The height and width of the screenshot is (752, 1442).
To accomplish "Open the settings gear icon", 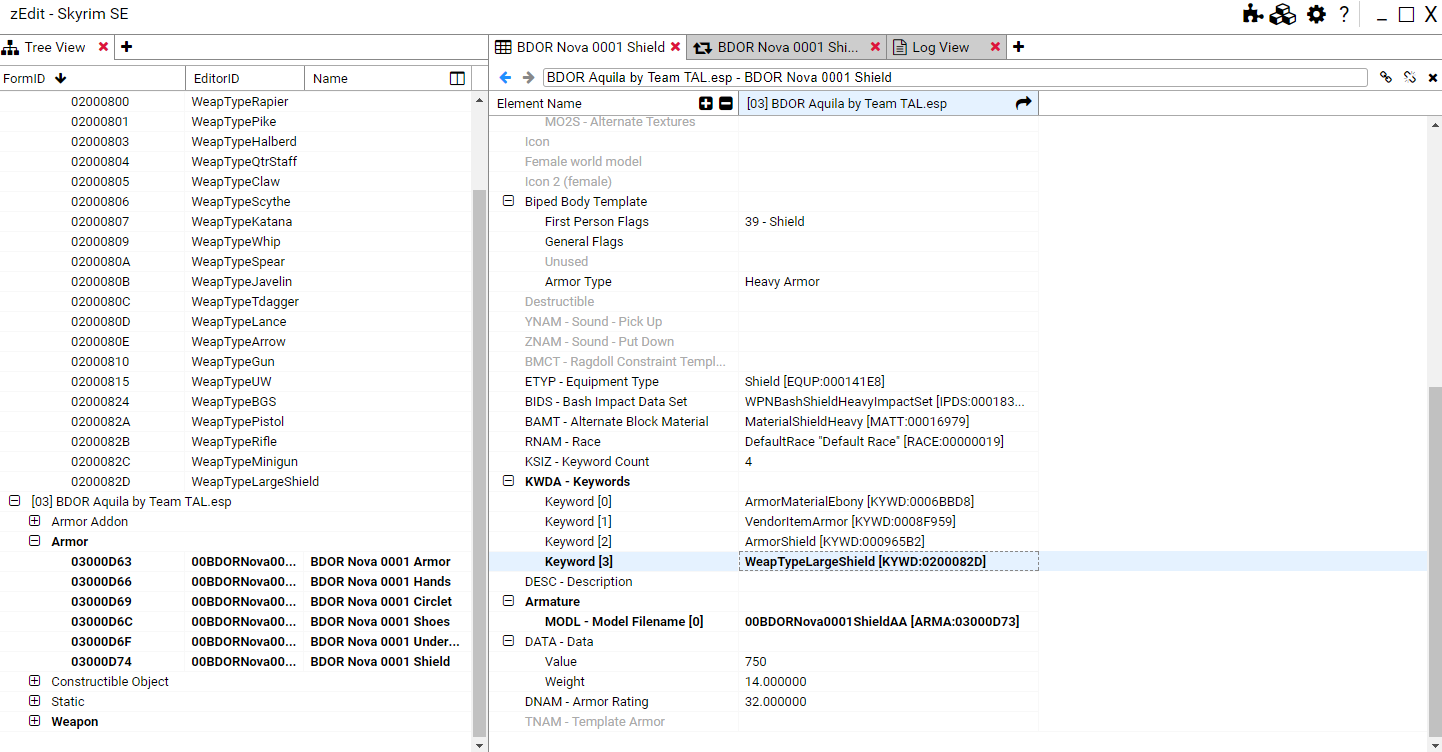I will point(1316,14).
